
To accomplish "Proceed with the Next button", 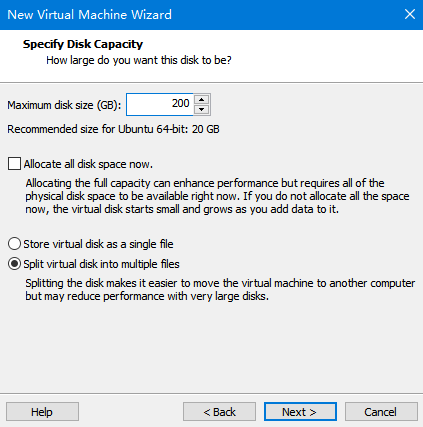I will (x=300, y=412).
